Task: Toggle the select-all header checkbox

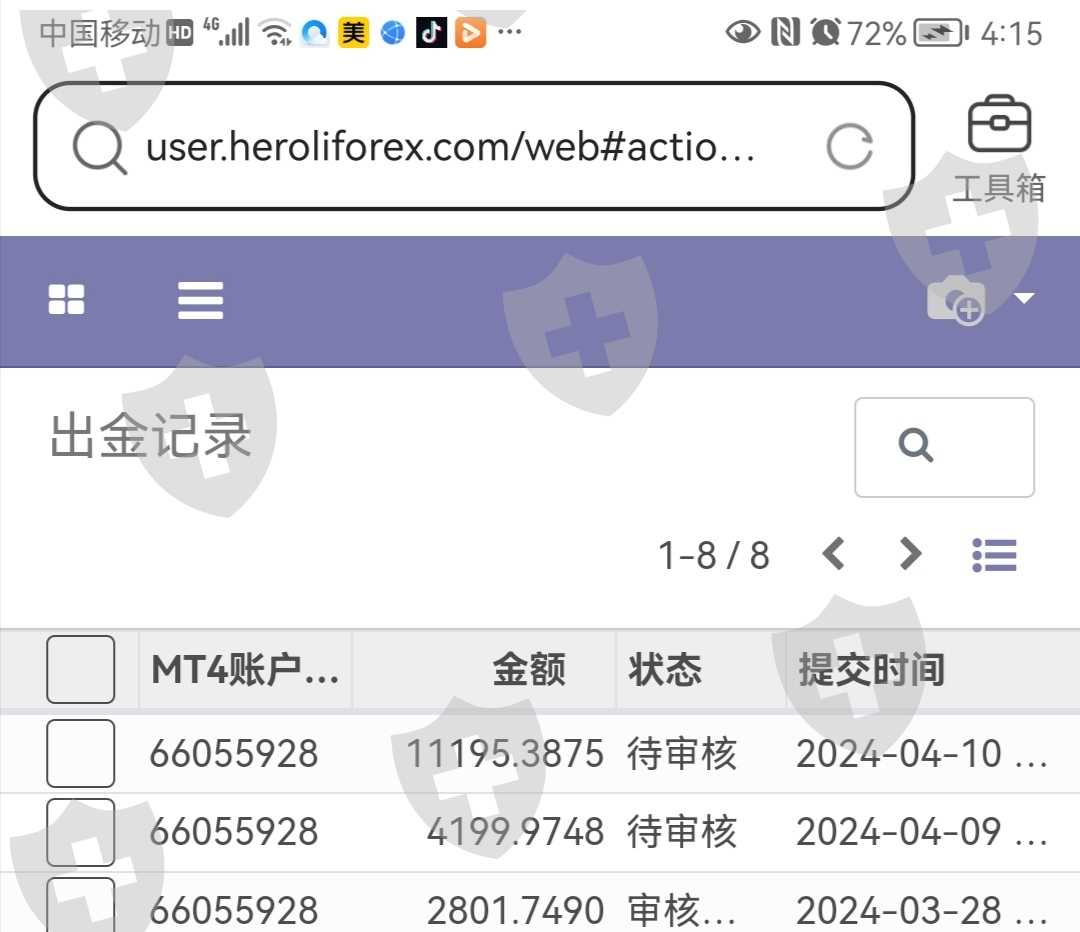Action: (81, 669)
